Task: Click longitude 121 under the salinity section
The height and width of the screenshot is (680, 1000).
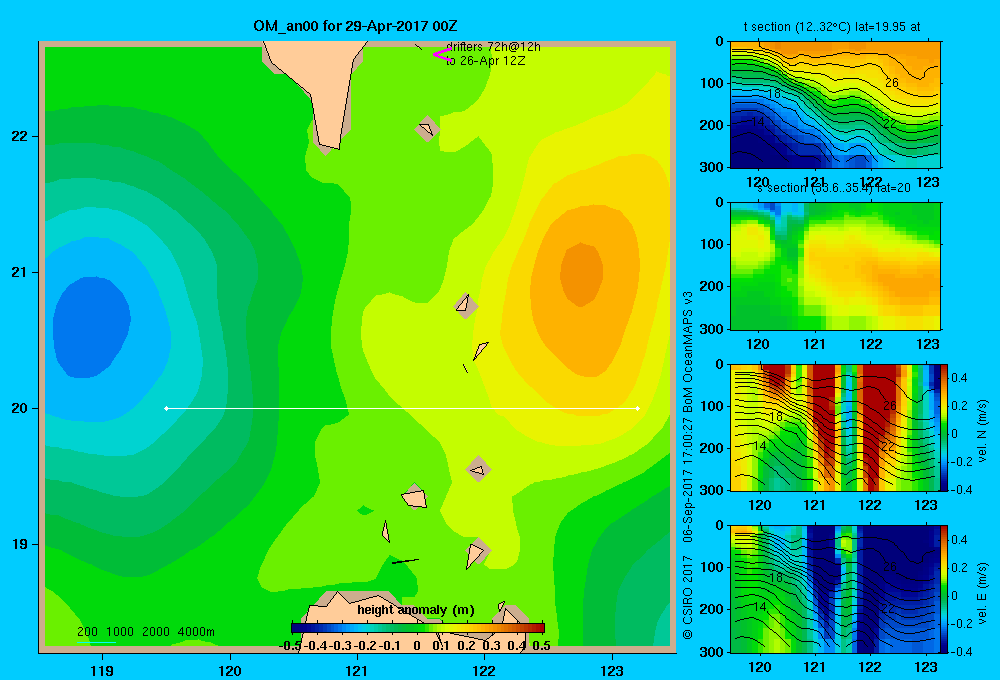Action: pyautogui.click(x=814, y=344)
